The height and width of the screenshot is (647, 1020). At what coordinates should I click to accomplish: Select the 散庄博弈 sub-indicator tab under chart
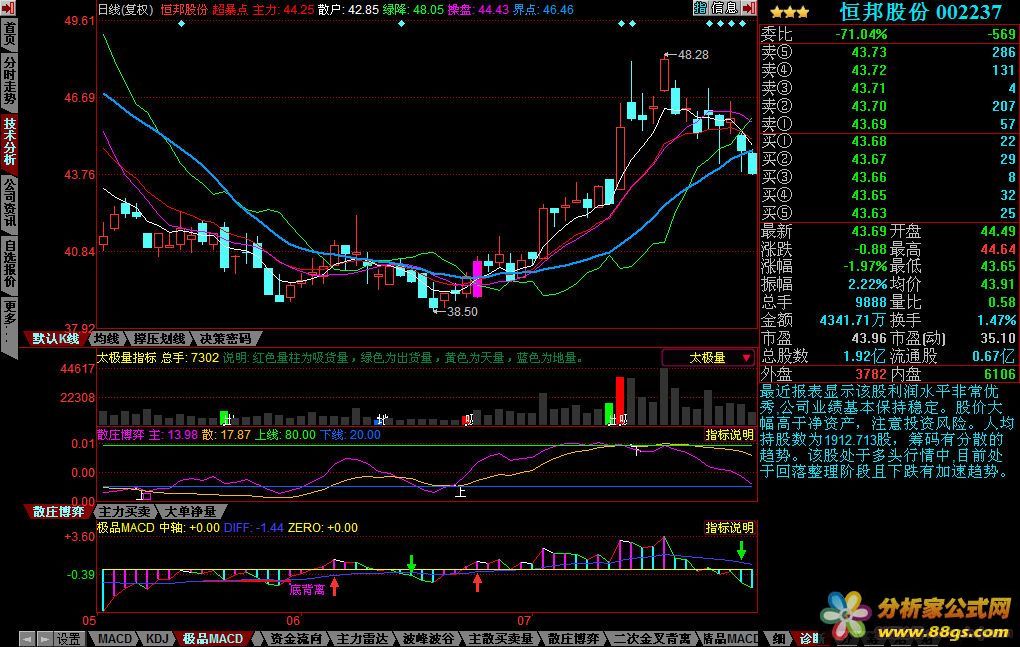58,512
